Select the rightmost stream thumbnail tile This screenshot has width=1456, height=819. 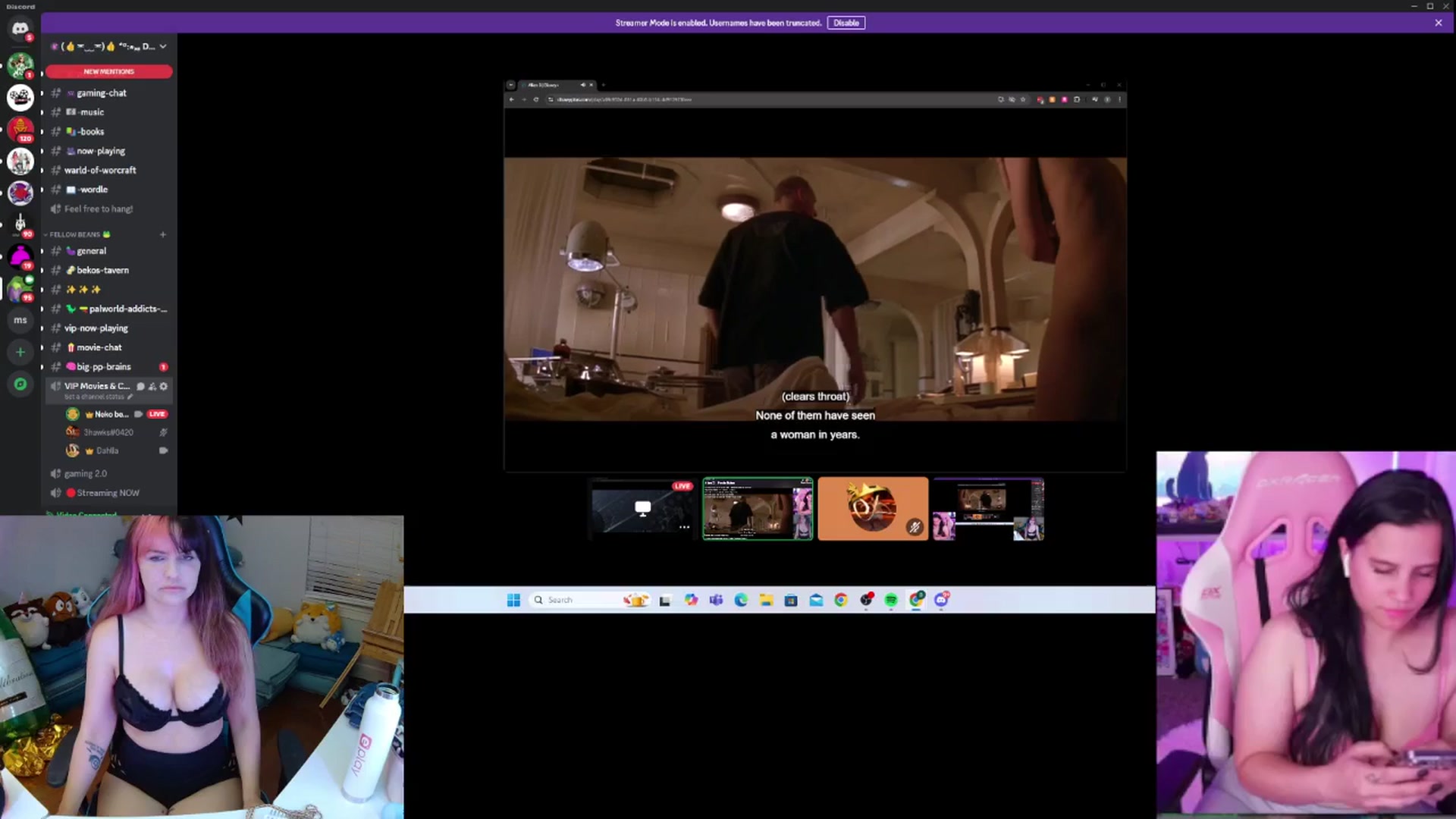click(988, 508)
